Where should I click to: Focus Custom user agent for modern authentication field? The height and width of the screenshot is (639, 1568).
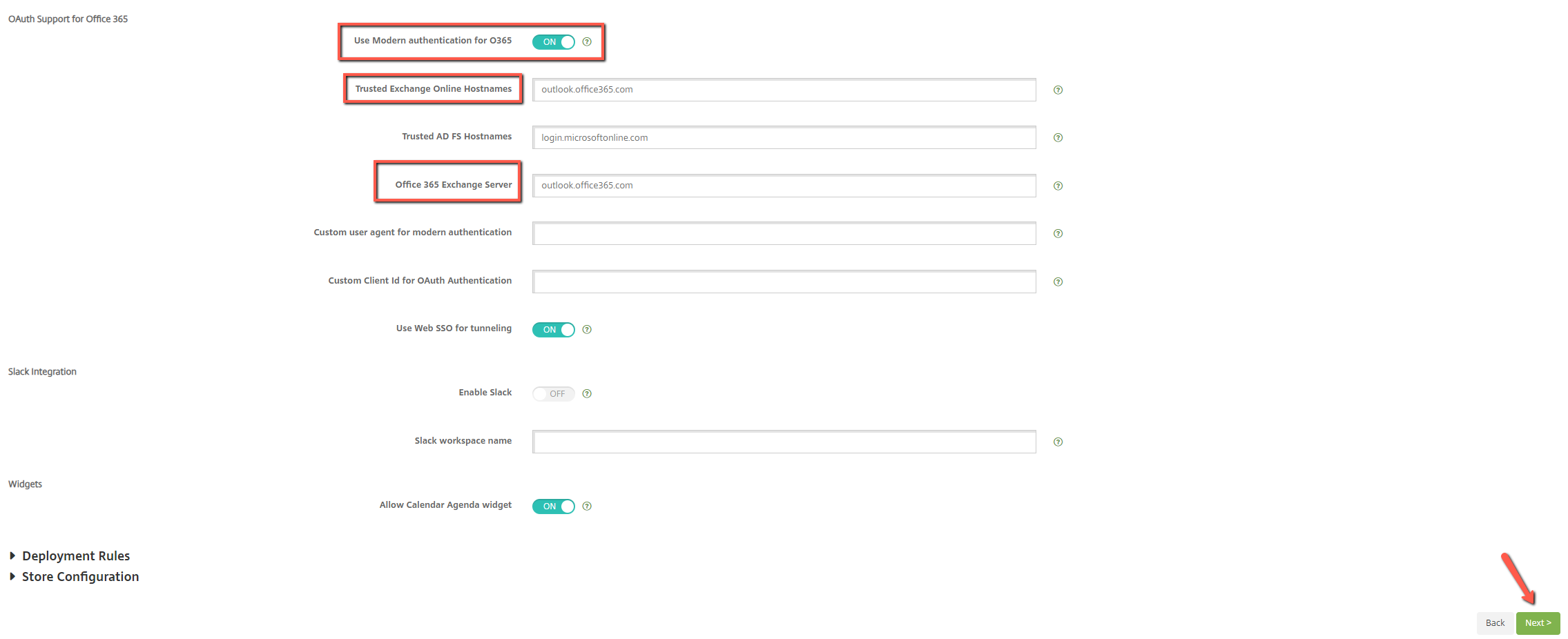coord(784,234)
